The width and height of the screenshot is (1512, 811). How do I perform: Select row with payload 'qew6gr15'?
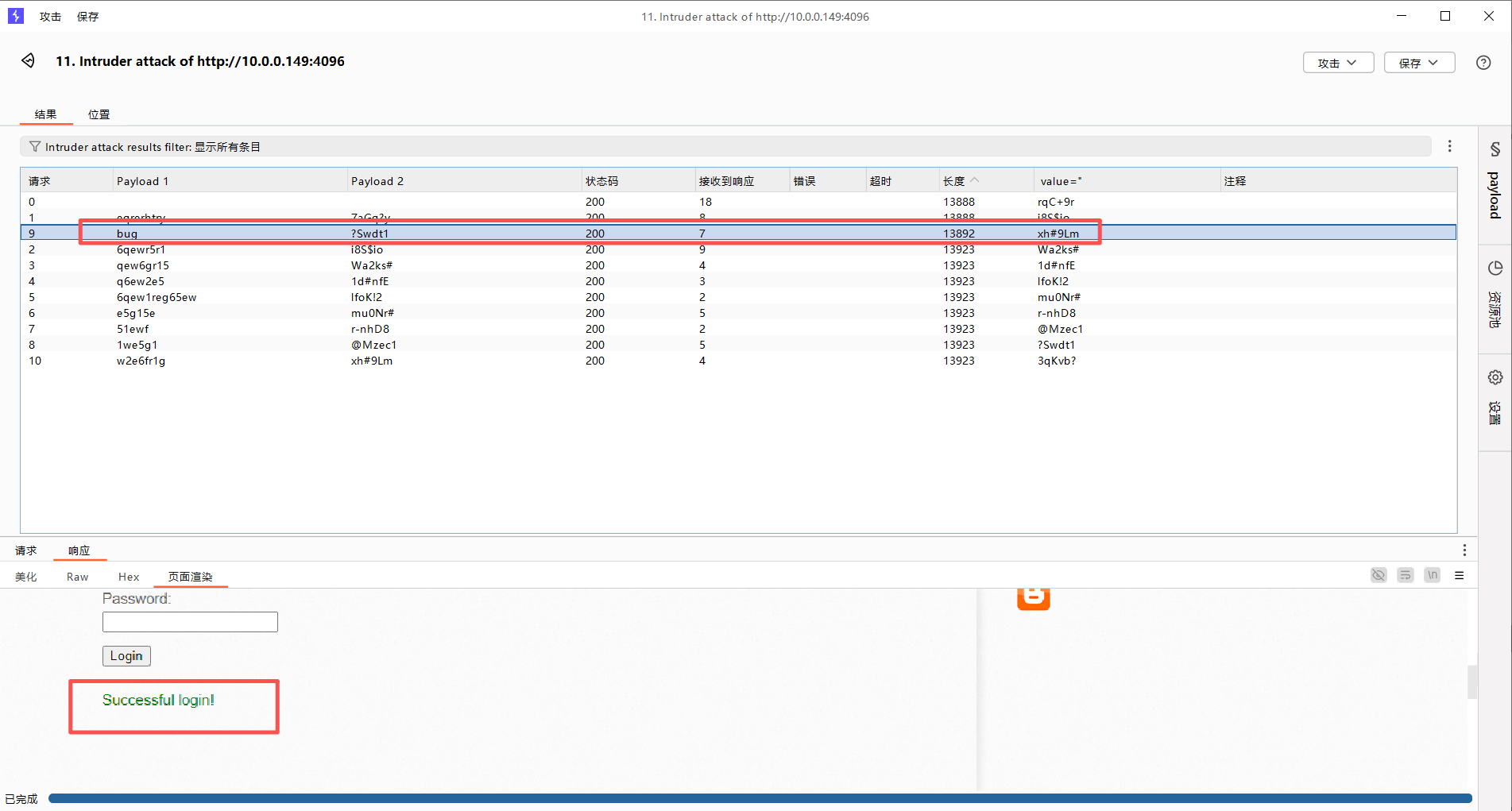coord(738,265)
